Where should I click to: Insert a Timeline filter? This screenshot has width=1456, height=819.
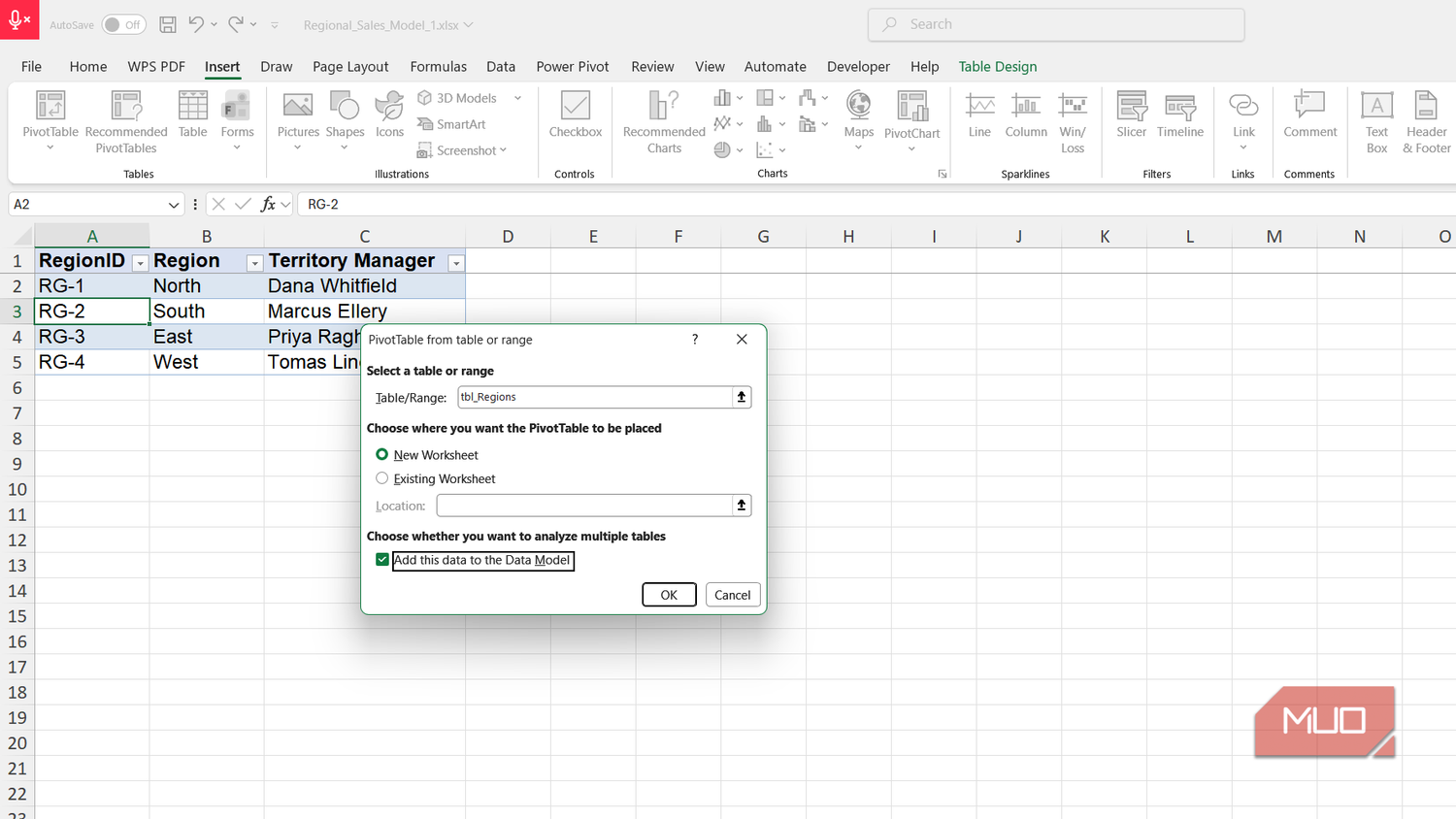coord(1180,115)
